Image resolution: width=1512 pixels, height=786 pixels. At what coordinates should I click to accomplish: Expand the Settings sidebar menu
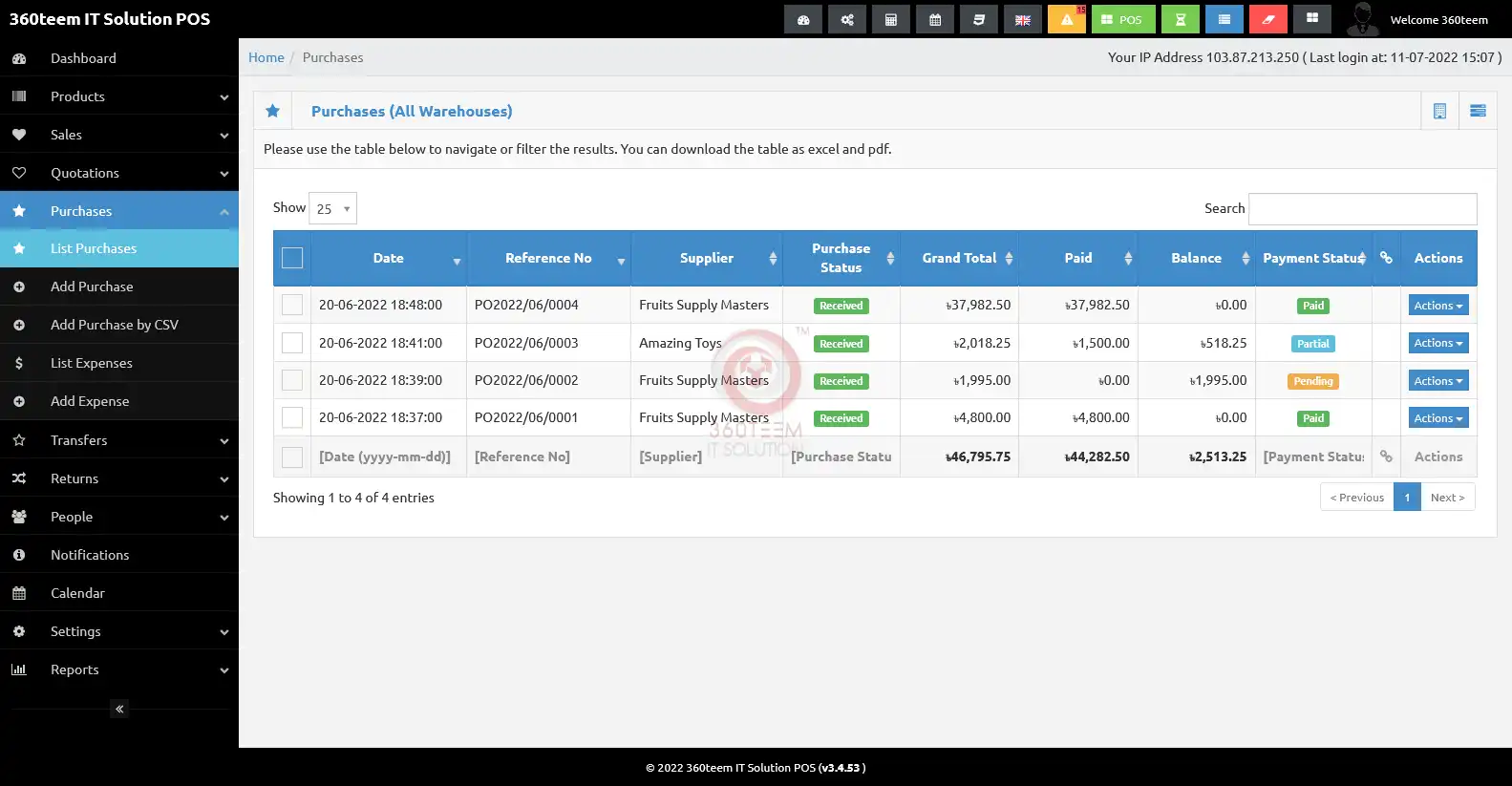click(x=119, y=631)
